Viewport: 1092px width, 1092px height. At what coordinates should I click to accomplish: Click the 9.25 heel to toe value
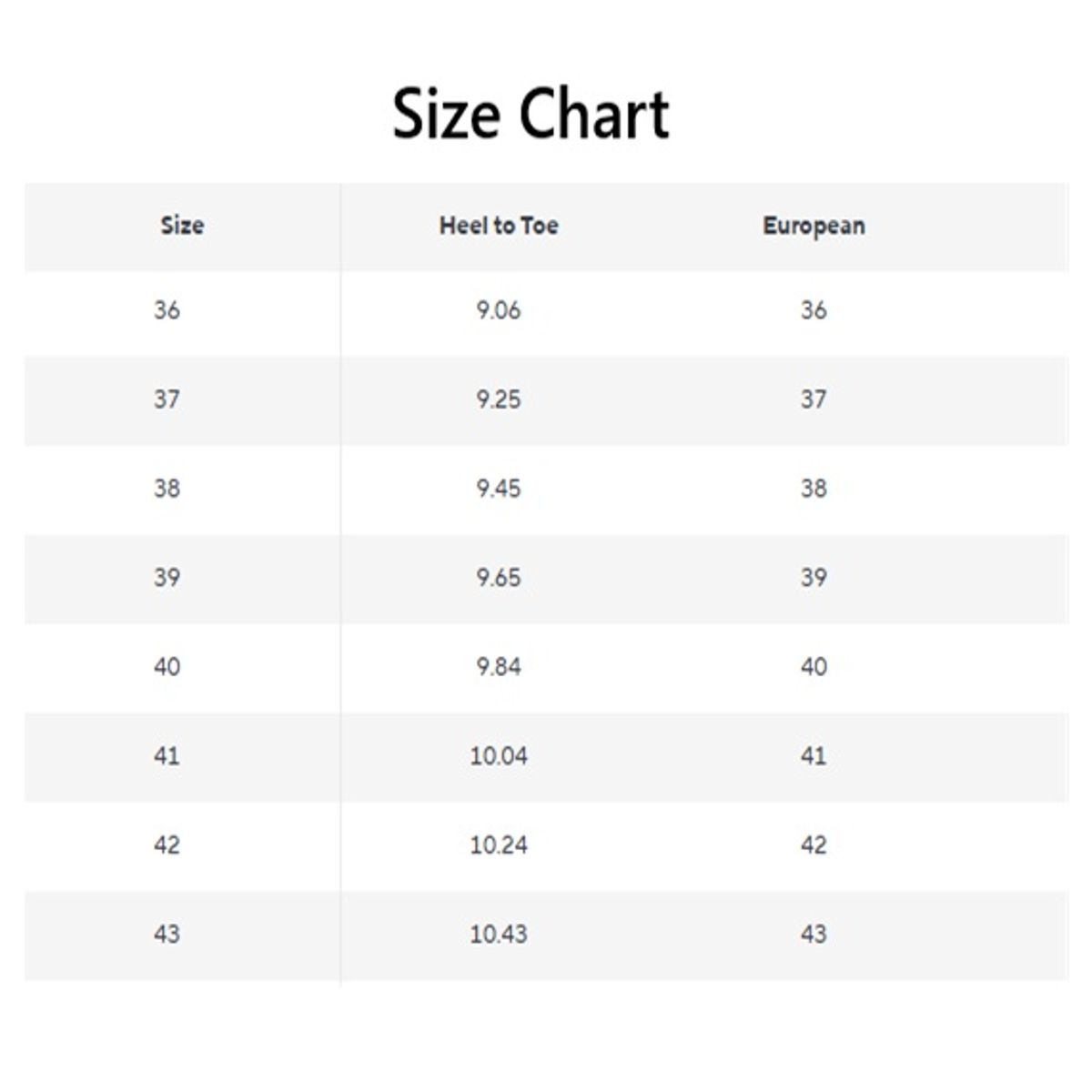[x=499, y=399]
